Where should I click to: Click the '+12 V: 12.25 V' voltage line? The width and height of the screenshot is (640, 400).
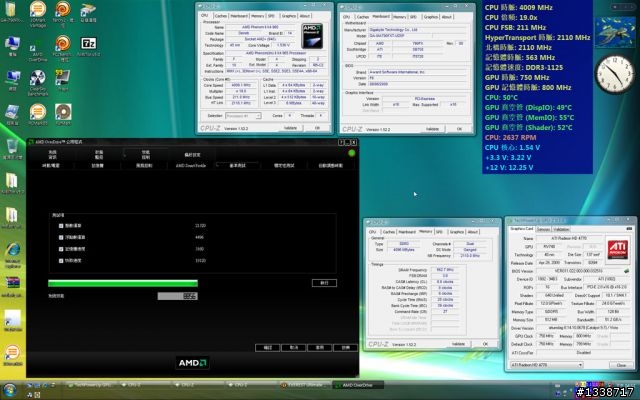click(509, 167)
